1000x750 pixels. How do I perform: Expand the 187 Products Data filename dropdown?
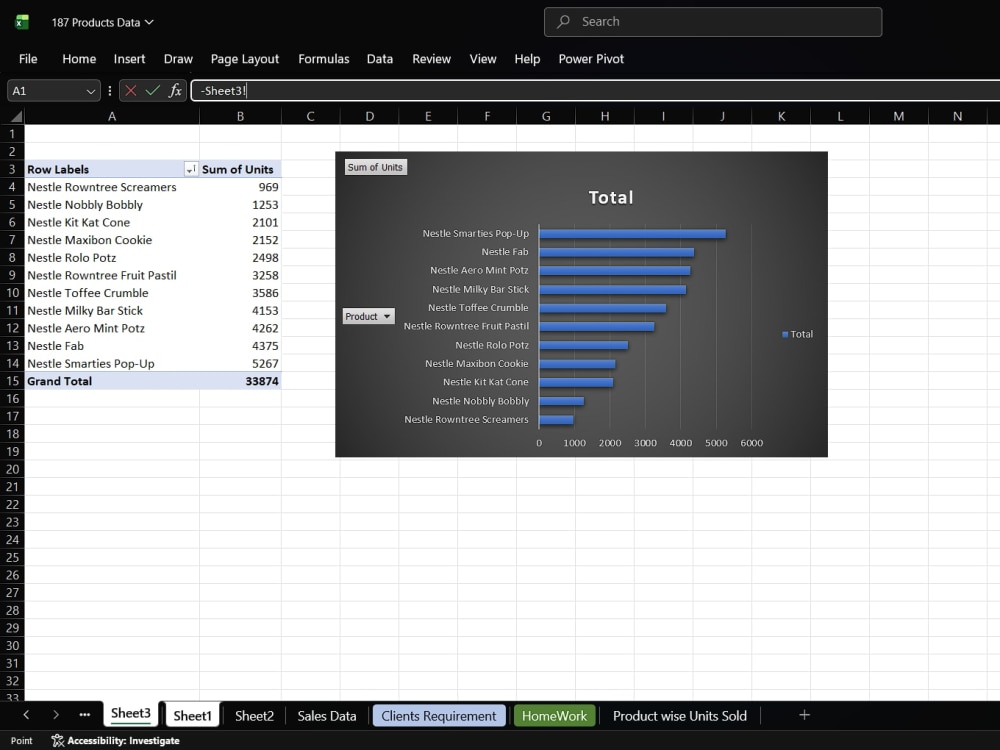coord(149,22)
